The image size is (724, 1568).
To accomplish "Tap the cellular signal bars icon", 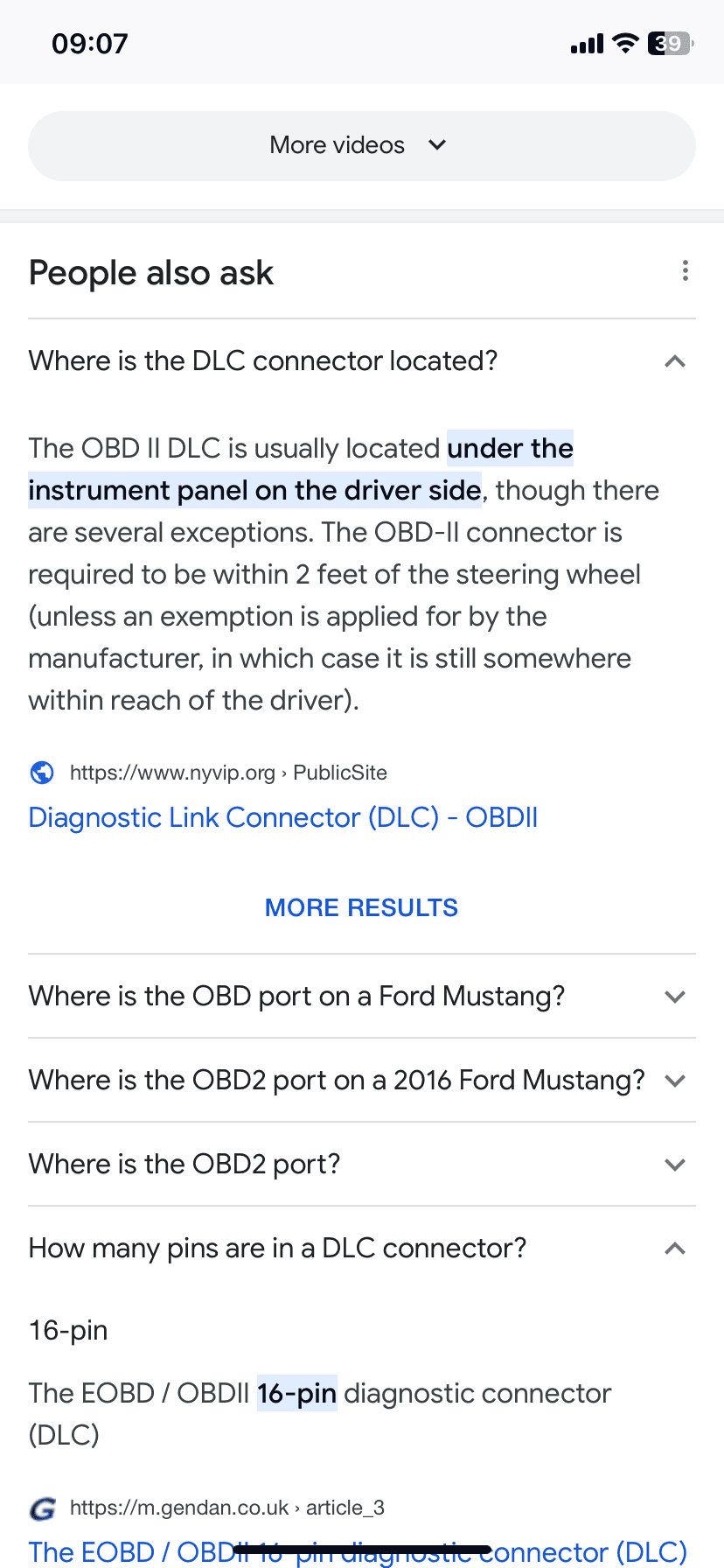I will [x=587, y=44].
